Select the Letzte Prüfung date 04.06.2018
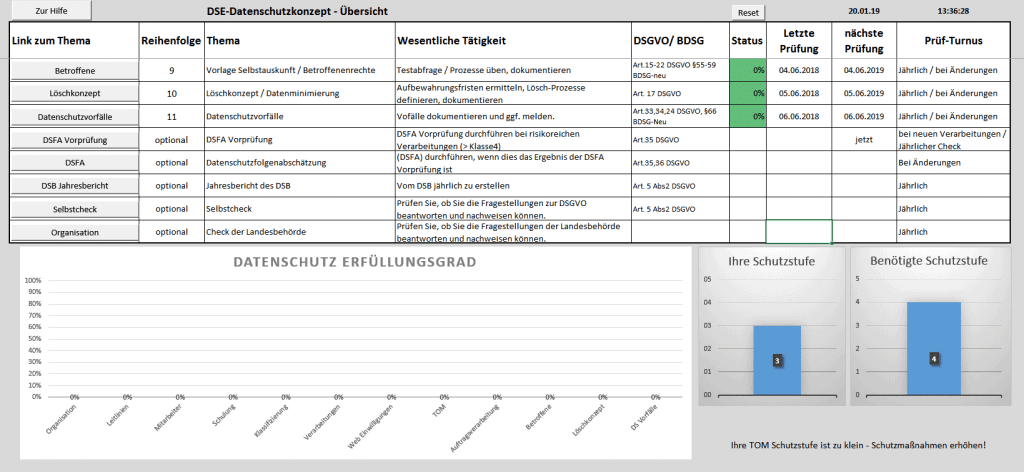1024x472 pixels. tap(798, 70)
